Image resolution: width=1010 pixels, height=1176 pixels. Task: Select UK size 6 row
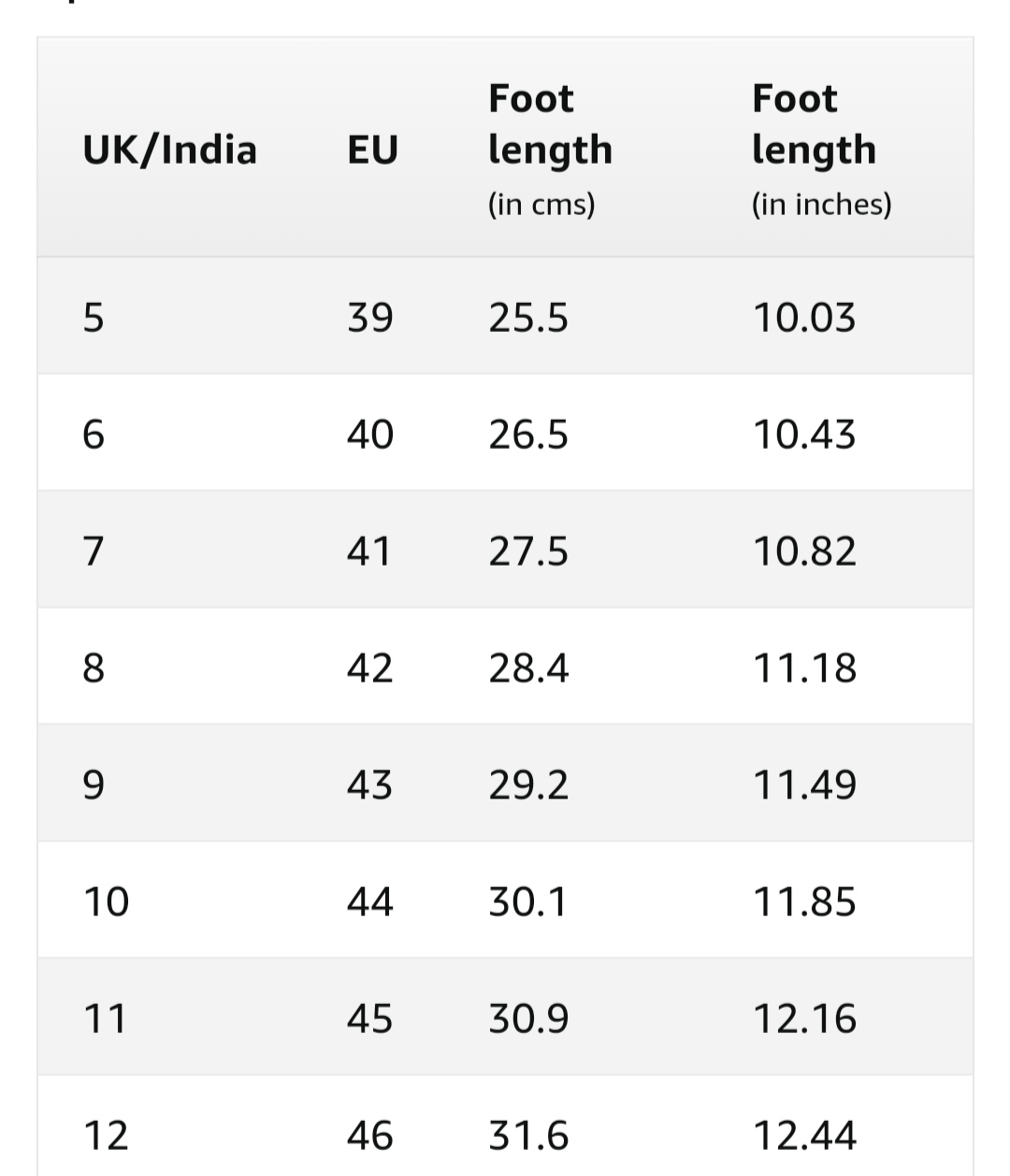coord(505,433)
